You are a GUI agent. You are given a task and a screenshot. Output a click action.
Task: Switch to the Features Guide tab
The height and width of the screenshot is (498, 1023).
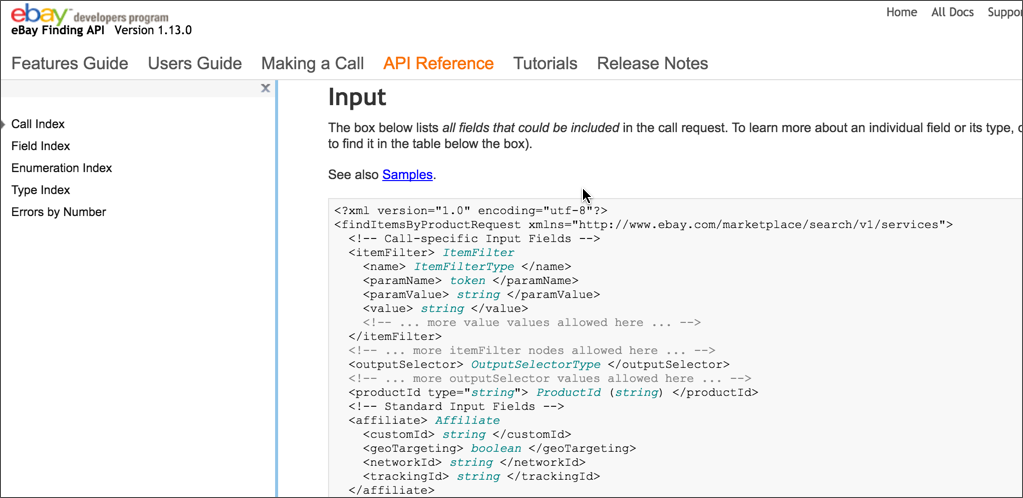pyautogui.click(x=70, y=63)
